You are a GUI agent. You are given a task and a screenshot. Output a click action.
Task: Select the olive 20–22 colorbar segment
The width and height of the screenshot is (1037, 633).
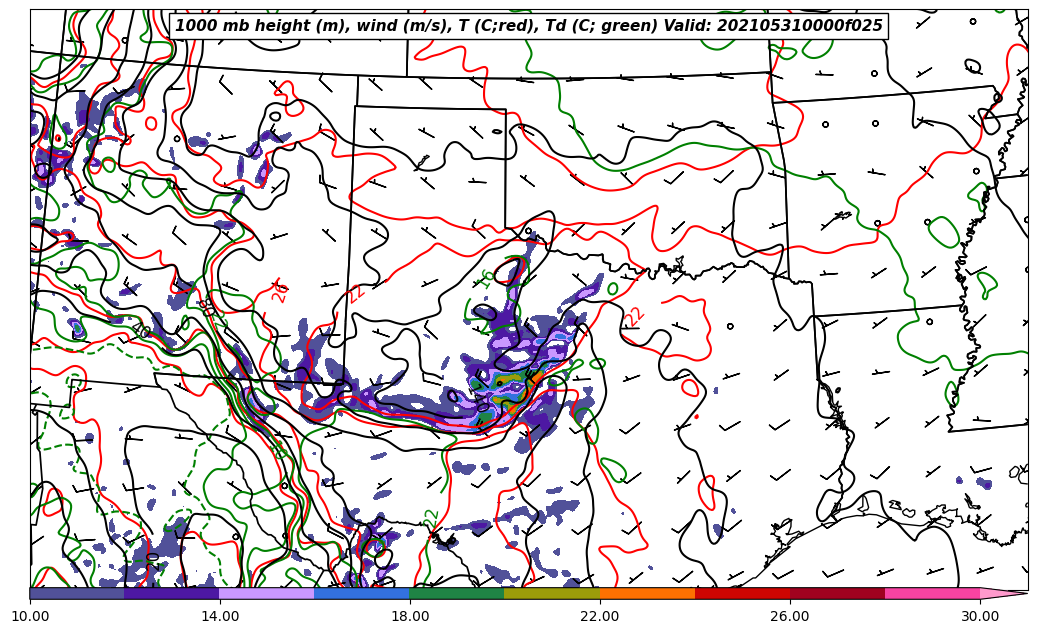coord(552,593)
